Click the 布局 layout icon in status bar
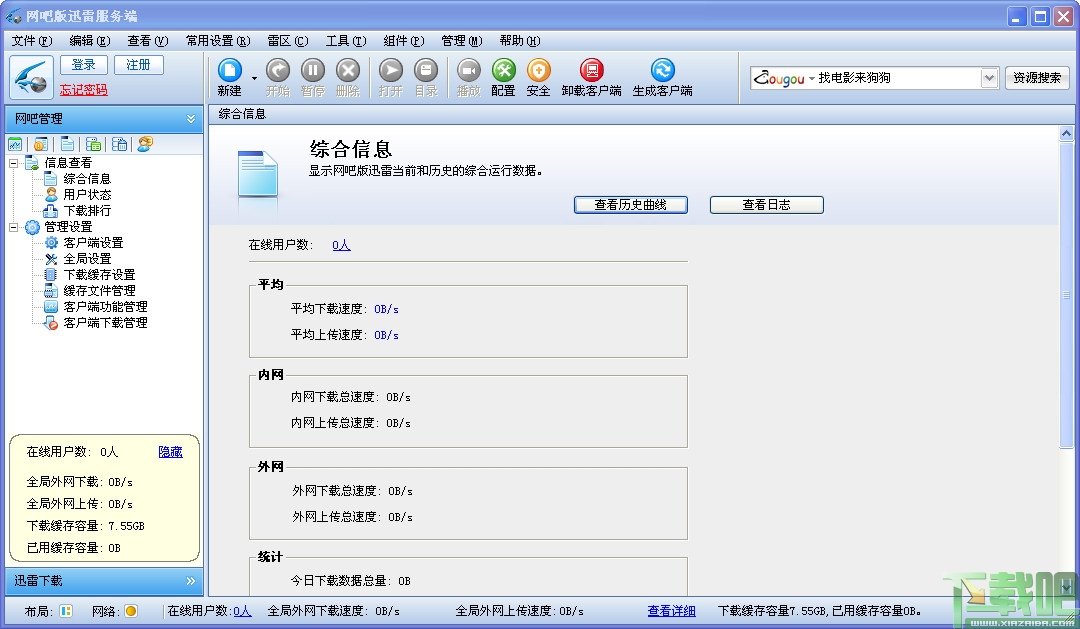The image size is (1080, 629). 66,611
